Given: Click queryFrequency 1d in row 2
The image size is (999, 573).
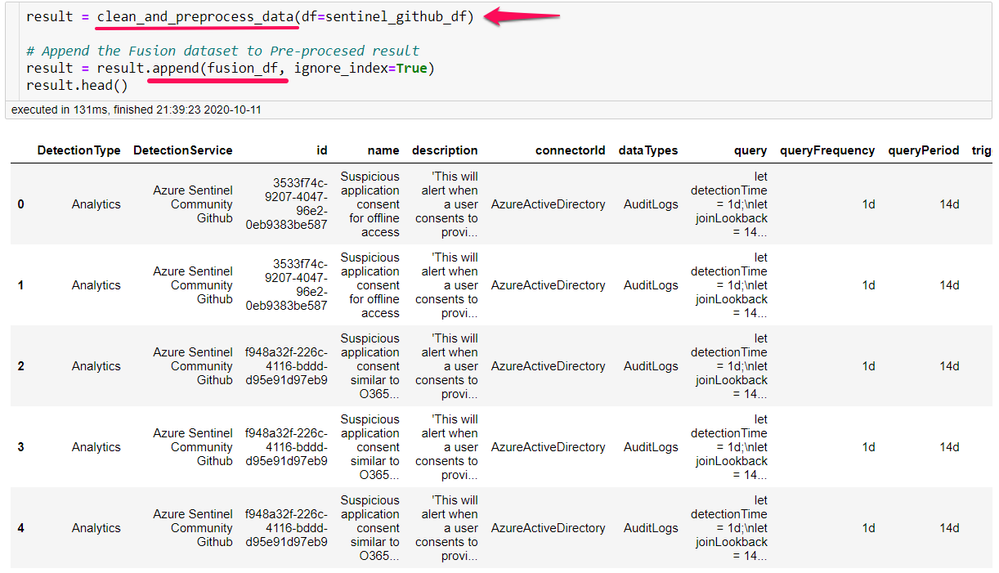Looking at the screenshot, I should [x=868, y=366].
